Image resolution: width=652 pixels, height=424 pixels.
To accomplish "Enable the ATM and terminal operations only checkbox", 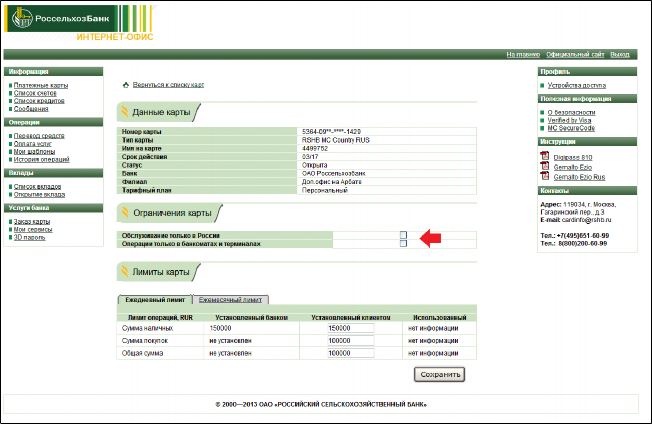I will point(403,243).
